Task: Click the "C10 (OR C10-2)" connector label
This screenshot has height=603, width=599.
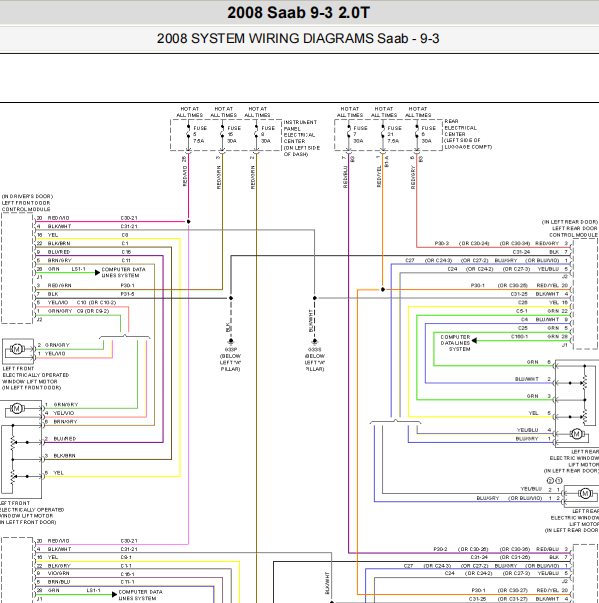Action: tap(96, 303)
